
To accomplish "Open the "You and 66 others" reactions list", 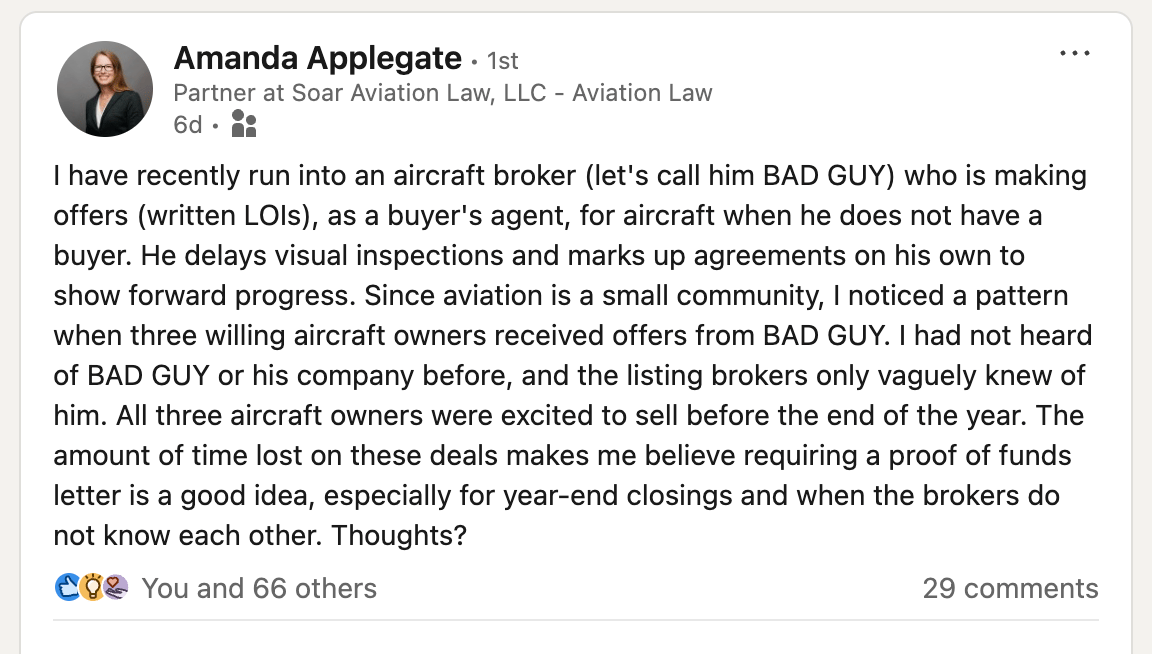I will (259, 588).
